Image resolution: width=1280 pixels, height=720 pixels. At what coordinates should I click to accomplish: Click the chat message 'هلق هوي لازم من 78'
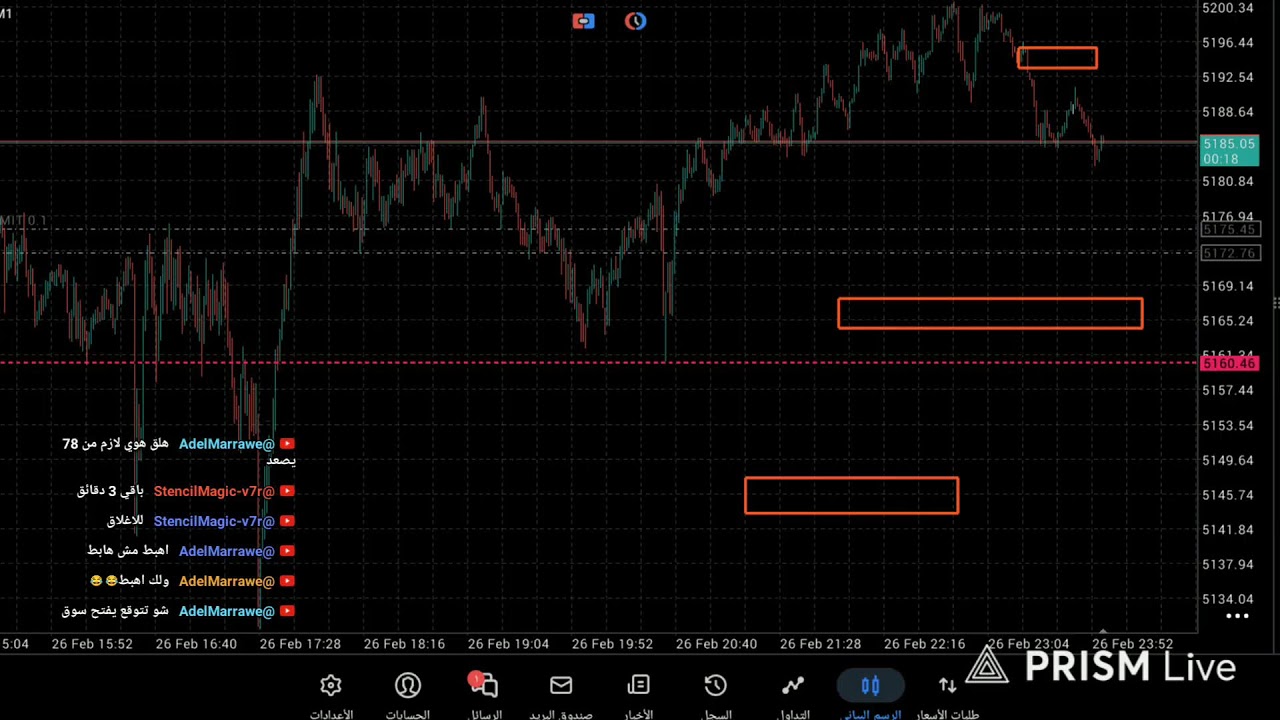(x=180, y=452)
